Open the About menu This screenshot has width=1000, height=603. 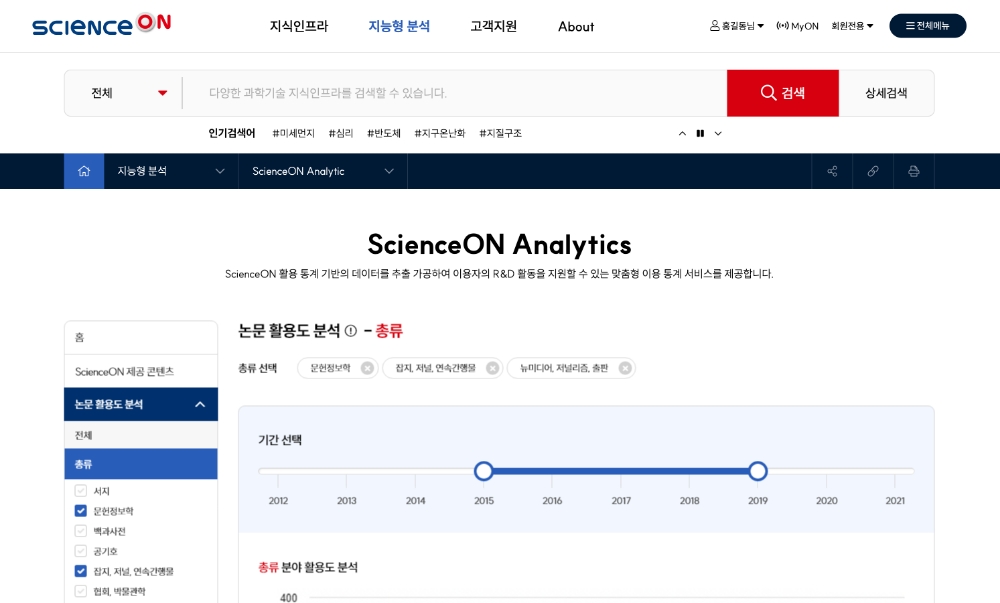pyautogui.click(x=576, y=26)
